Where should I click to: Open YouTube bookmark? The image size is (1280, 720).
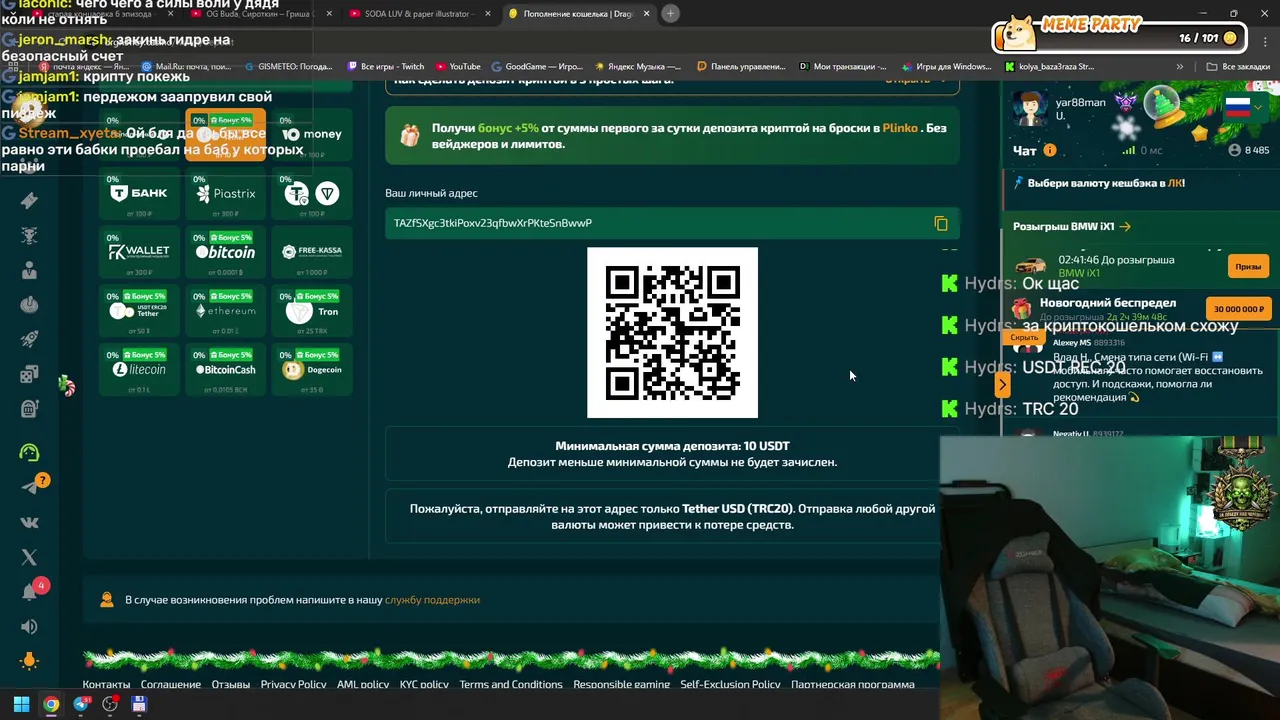coord(457,67)
